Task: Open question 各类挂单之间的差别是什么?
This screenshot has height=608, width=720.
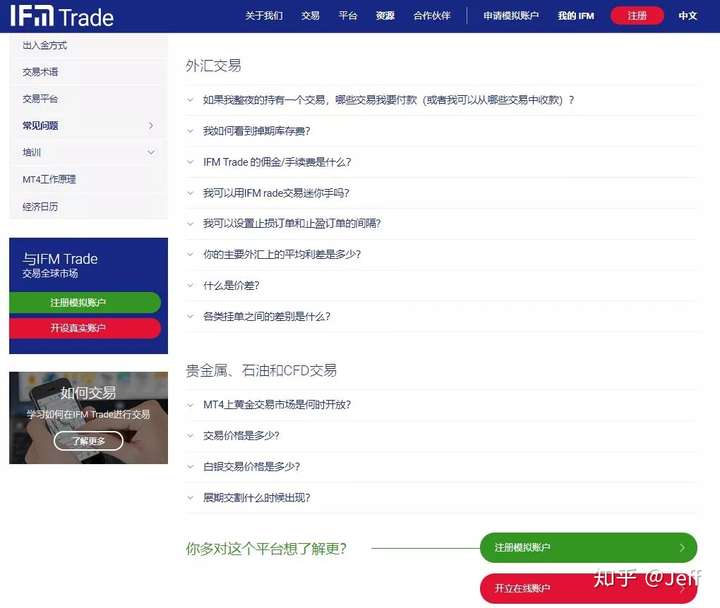Action: click(267, 316)
